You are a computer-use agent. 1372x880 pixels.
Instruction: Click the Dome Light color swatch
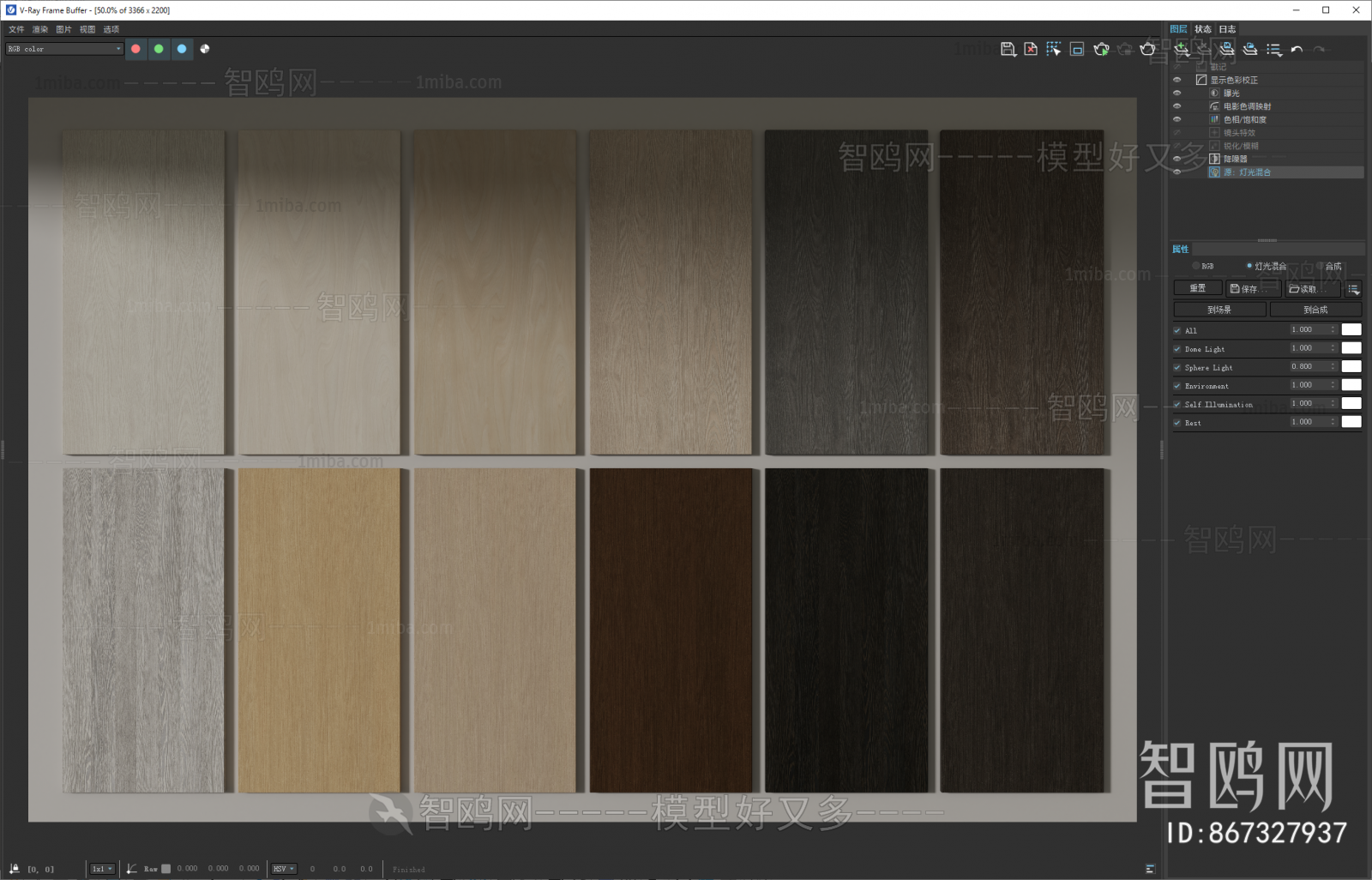coord(1351,348)
